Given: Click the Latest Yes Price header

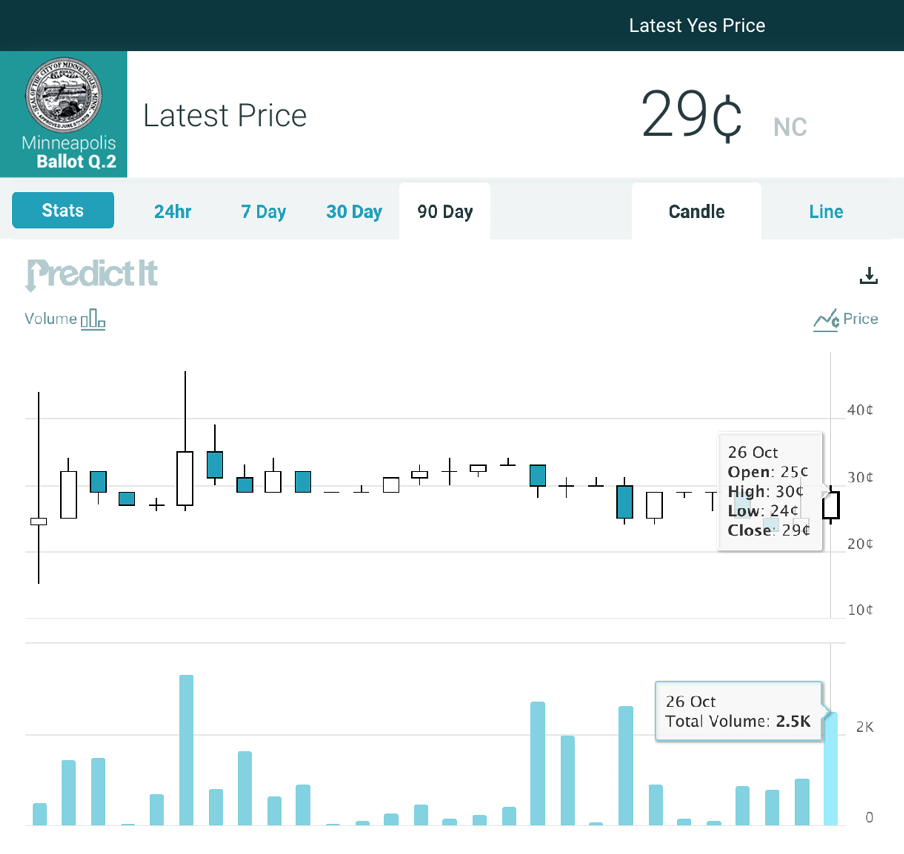Looking at the screenshot, I should pos(697,25).
